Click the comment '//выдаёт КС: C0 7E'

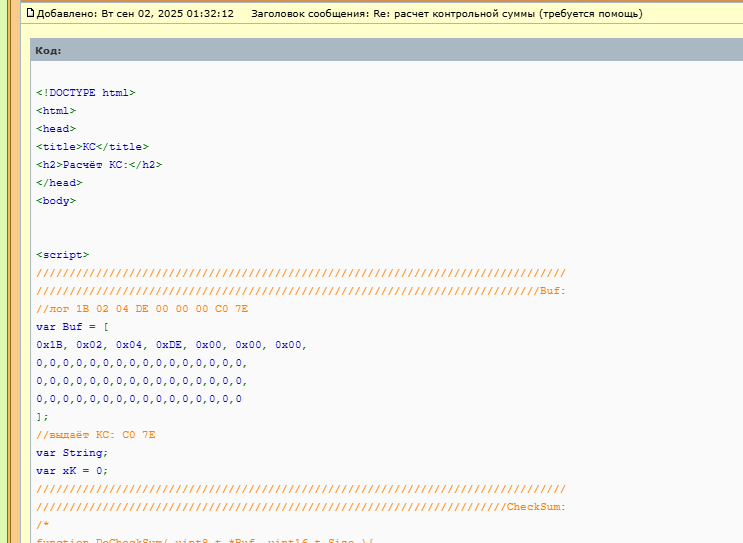pyautogui.click(x=95, y=435)
